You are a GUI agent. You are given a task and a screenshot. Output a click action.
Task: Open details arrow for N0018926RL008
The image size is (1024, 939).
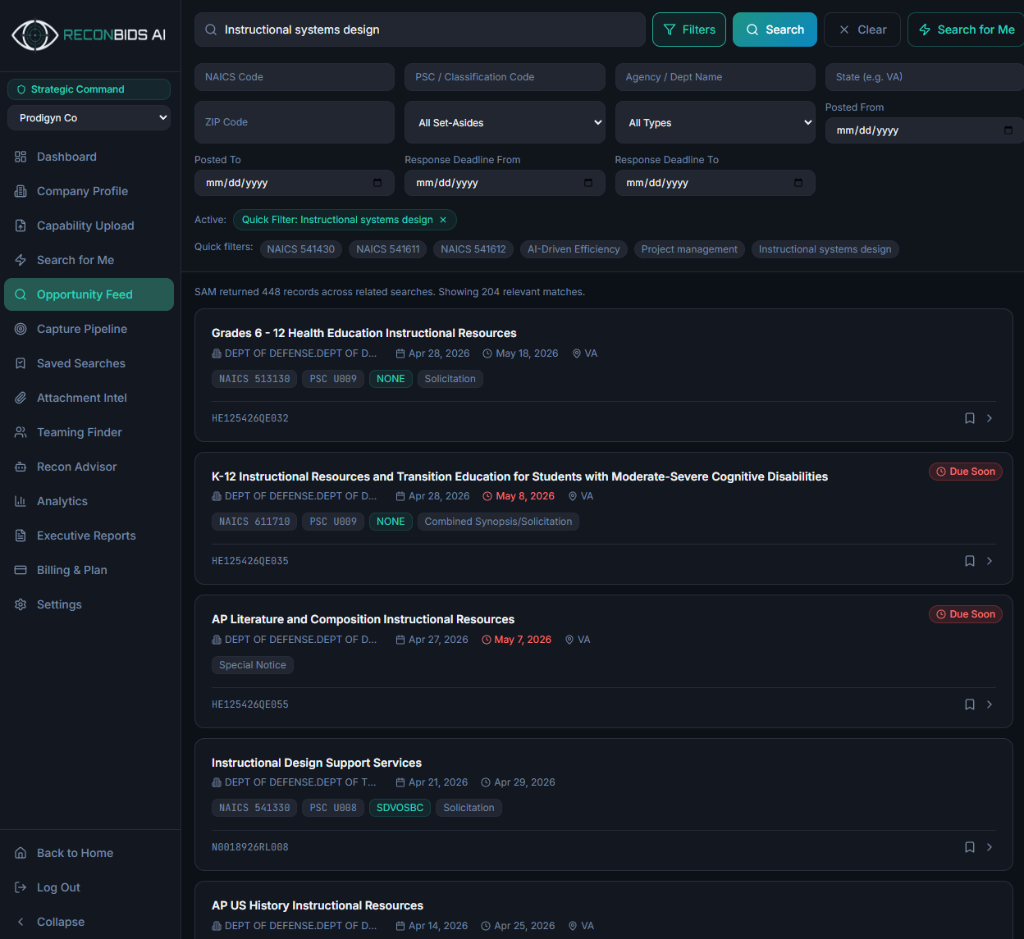coord(990,847)
